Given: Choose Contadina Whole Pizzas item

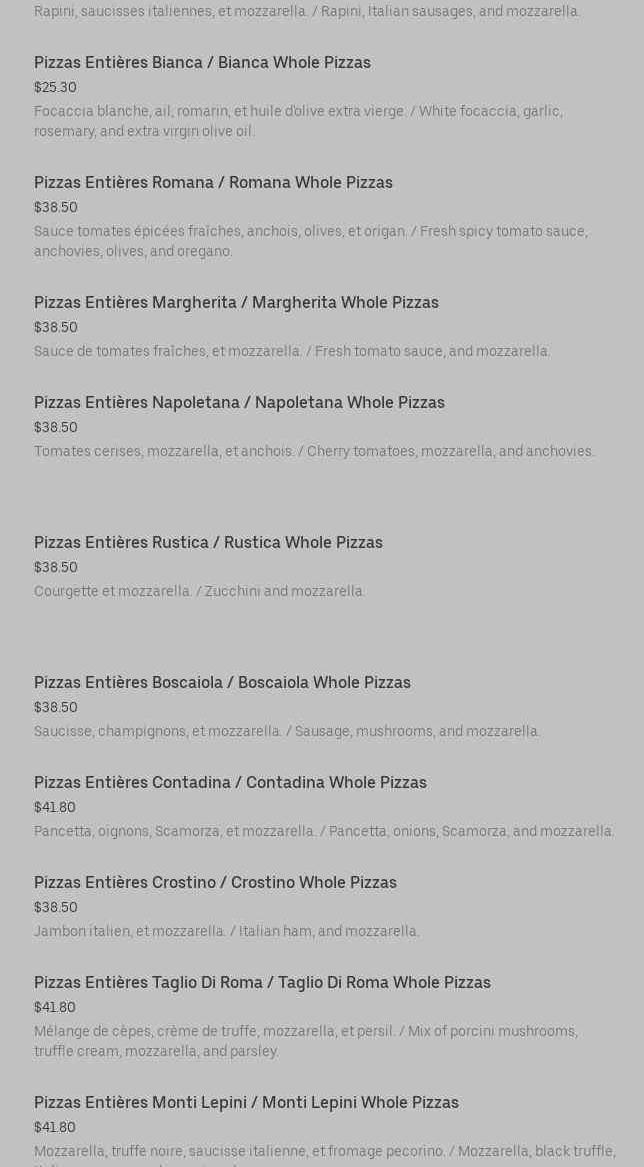Looking at the screenshot, I should pyautogui.click(x=230, y=782).
